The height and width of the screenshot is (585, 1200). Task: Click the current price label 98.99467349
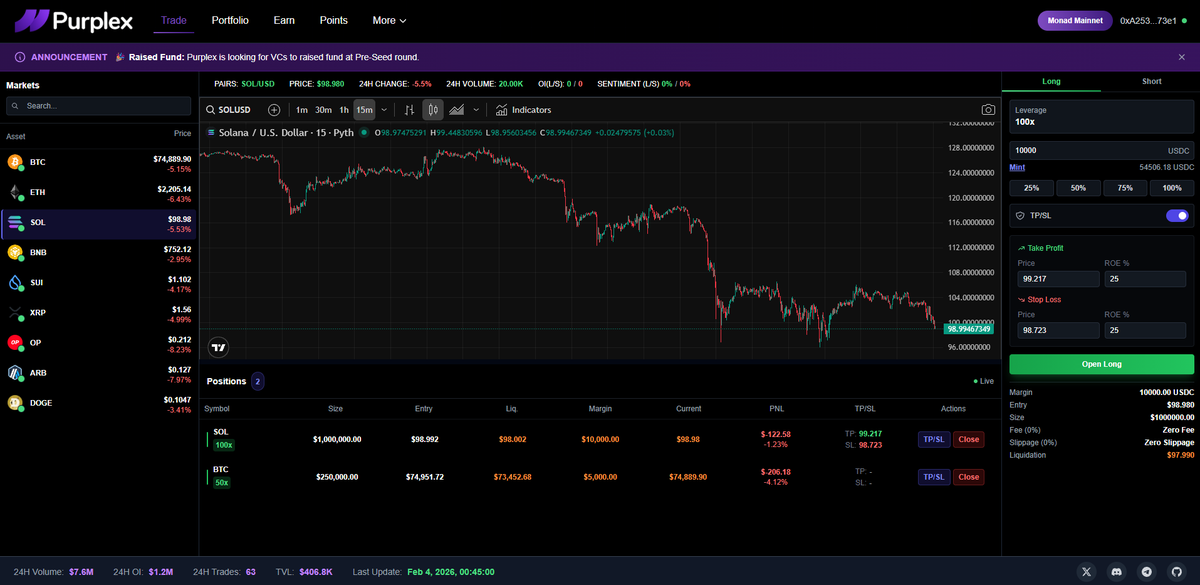click(969, 328)
